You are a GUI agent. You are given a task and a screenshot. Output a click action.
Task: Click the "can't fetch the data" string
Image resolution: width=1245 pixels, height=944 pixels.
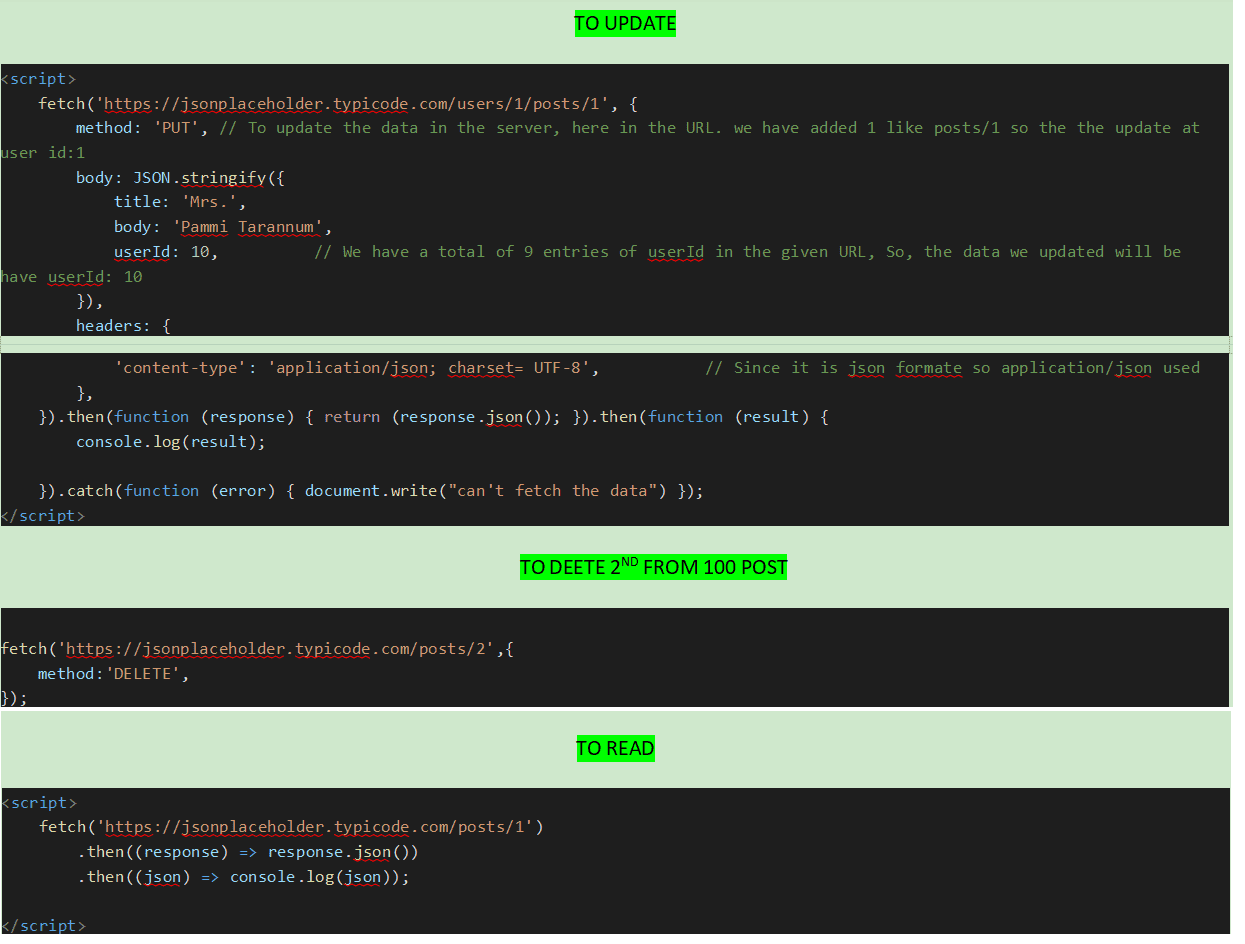click(553, 491)
